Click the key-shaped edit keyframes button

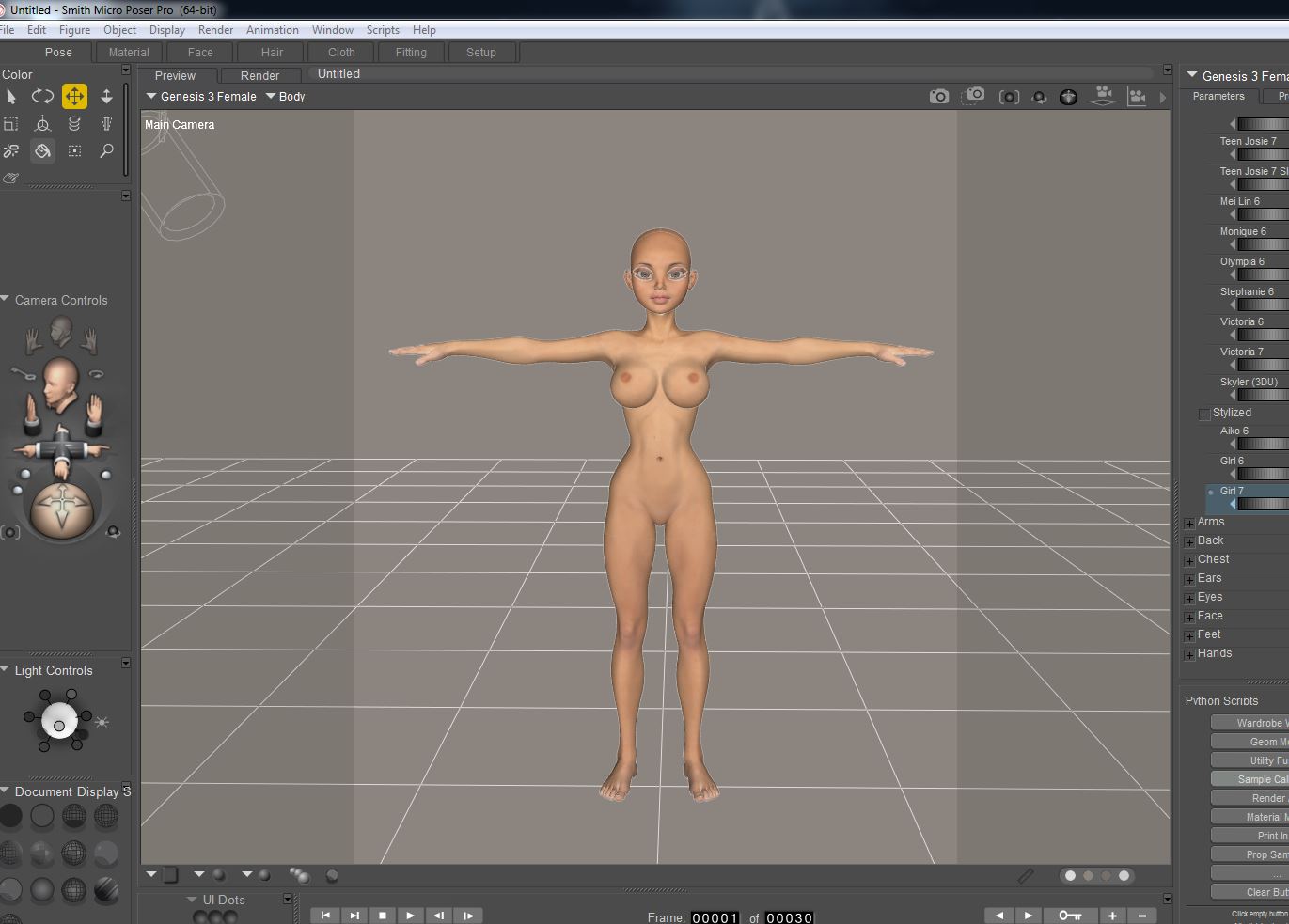[x=1070, y=916]
